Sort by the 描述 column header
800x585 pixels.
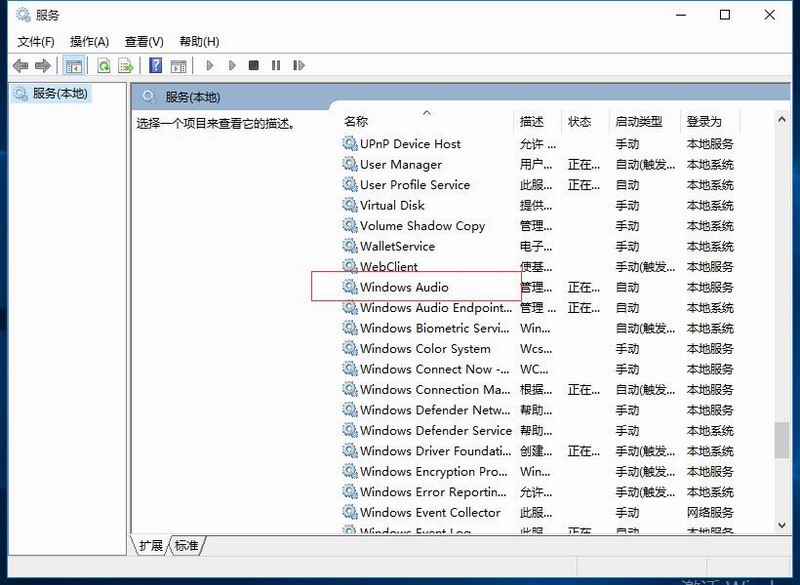coord(531,121)
